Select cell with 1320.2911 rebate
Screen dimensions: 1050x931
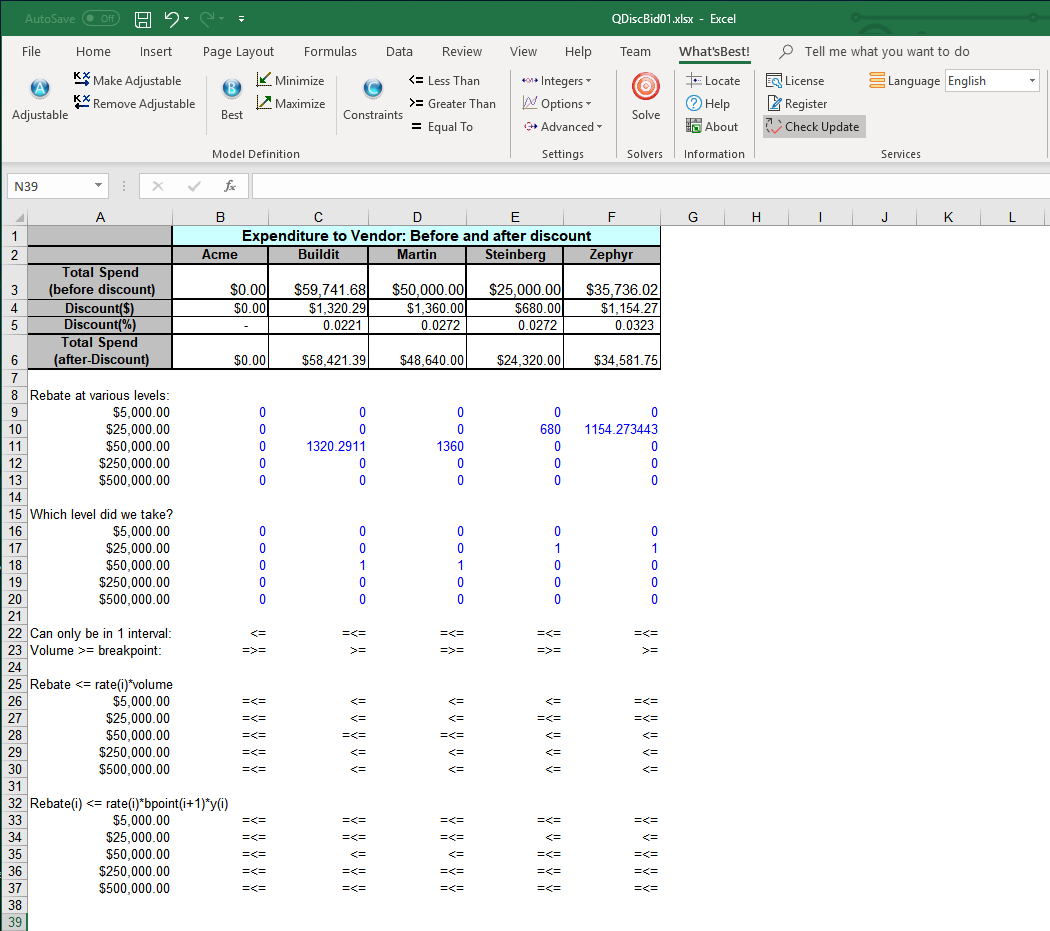coord(319,446)
